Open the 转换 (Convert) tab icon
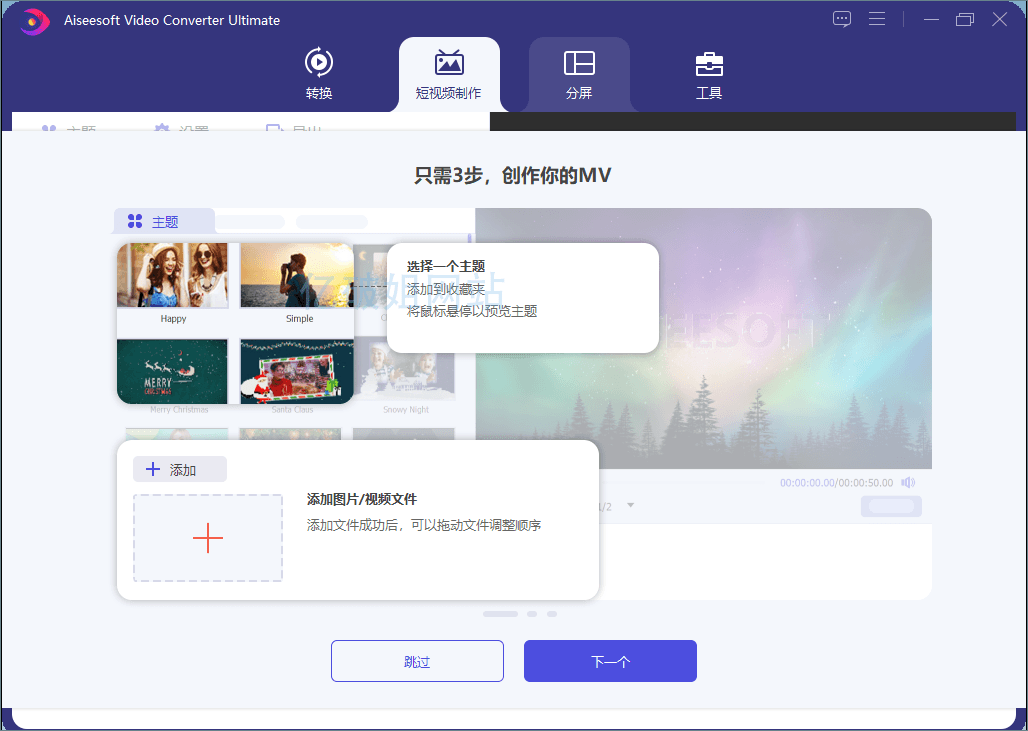 pos(318,62)
